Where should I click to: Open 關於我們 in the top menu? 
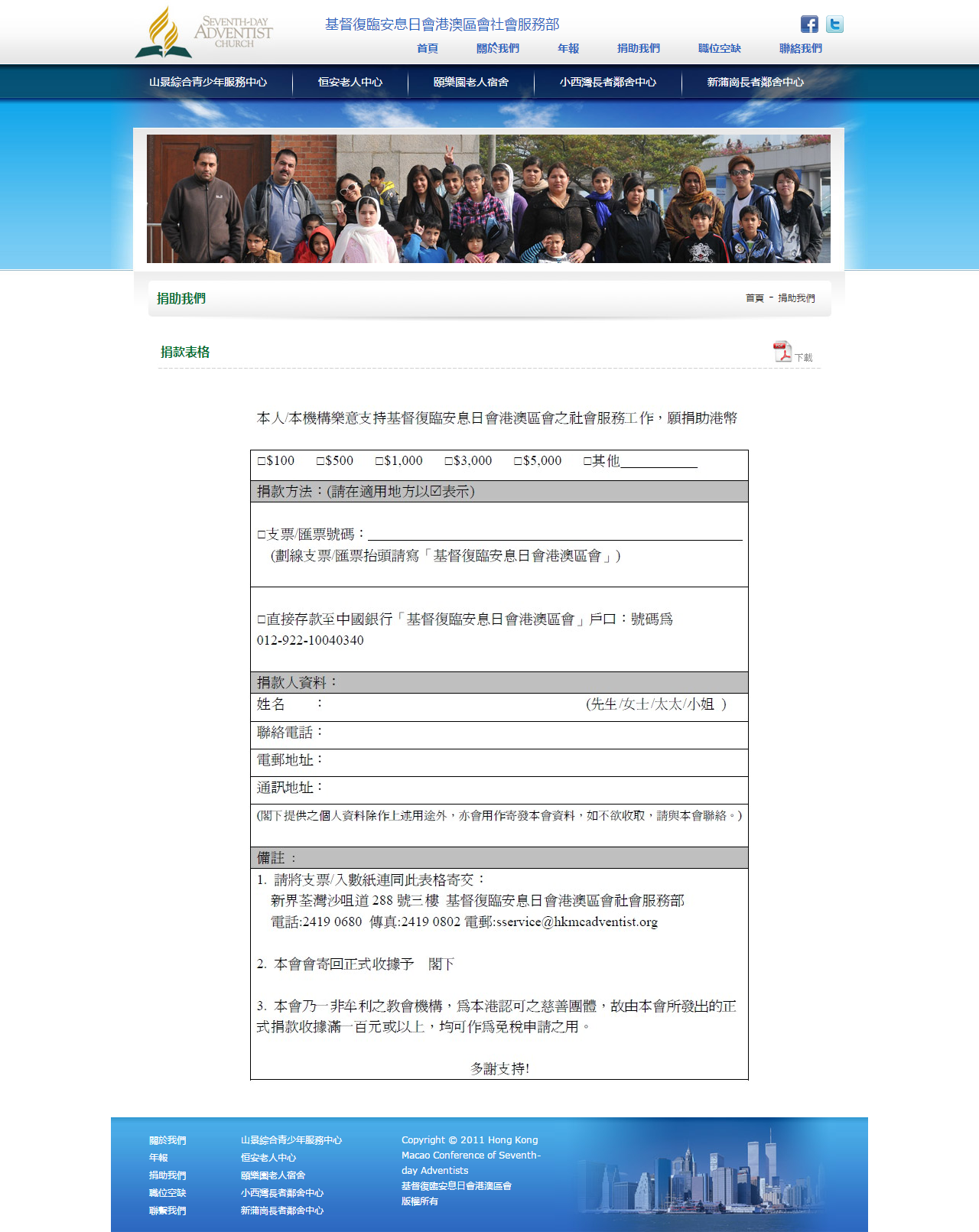click(x=498, y=48)
